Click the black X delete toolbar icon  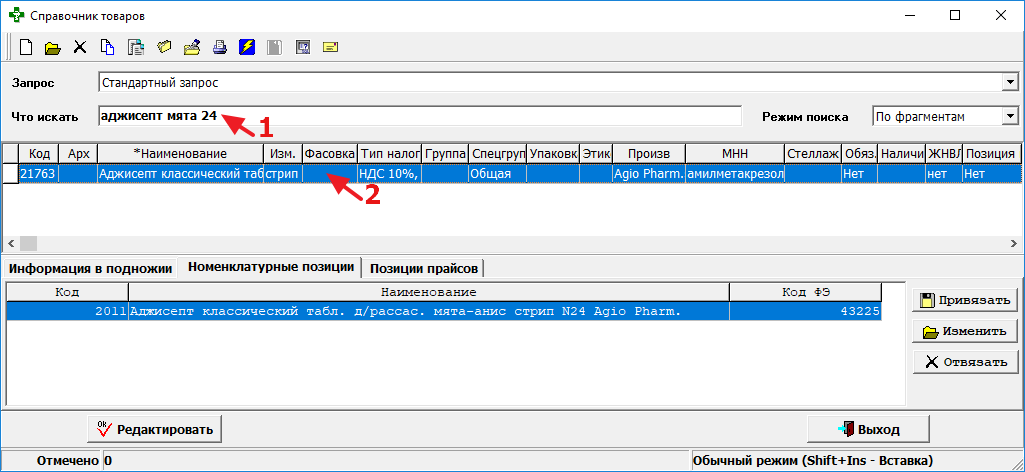tap(80, 47)
